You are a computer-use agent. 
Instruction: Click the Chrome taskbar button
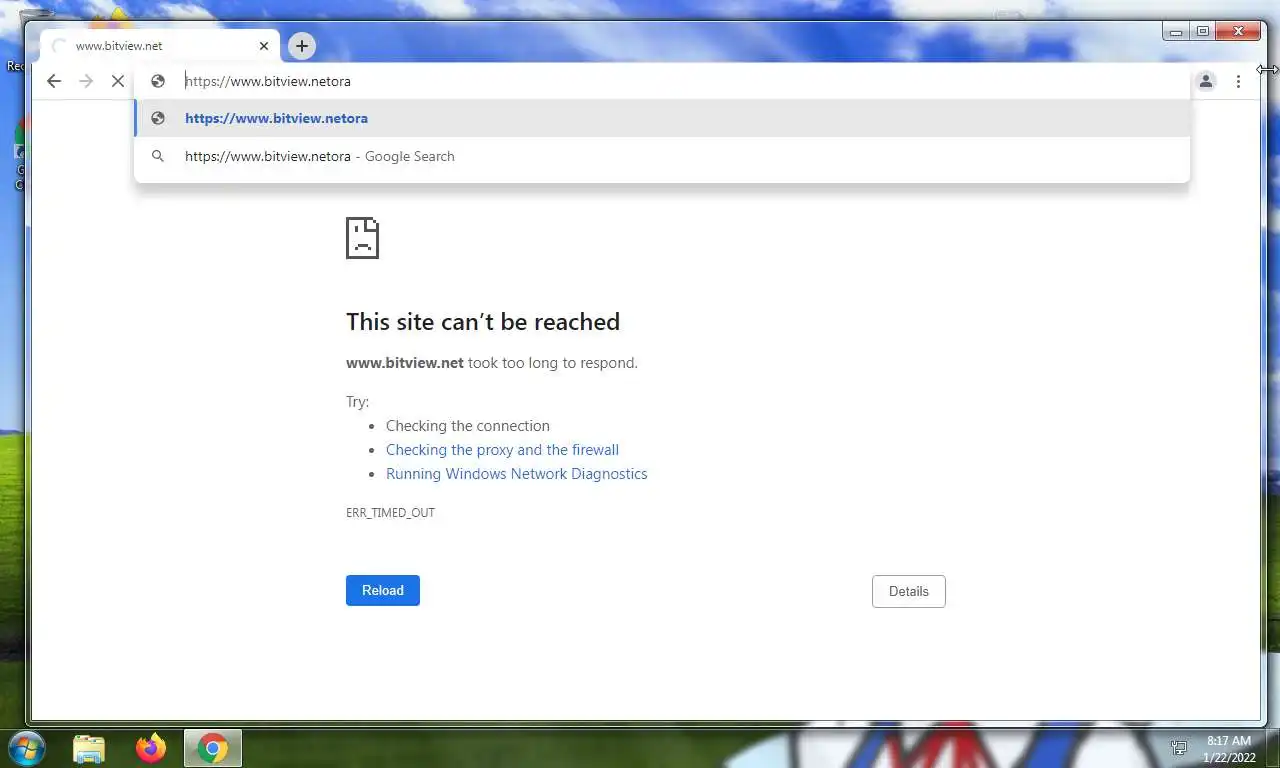(212, 748)
